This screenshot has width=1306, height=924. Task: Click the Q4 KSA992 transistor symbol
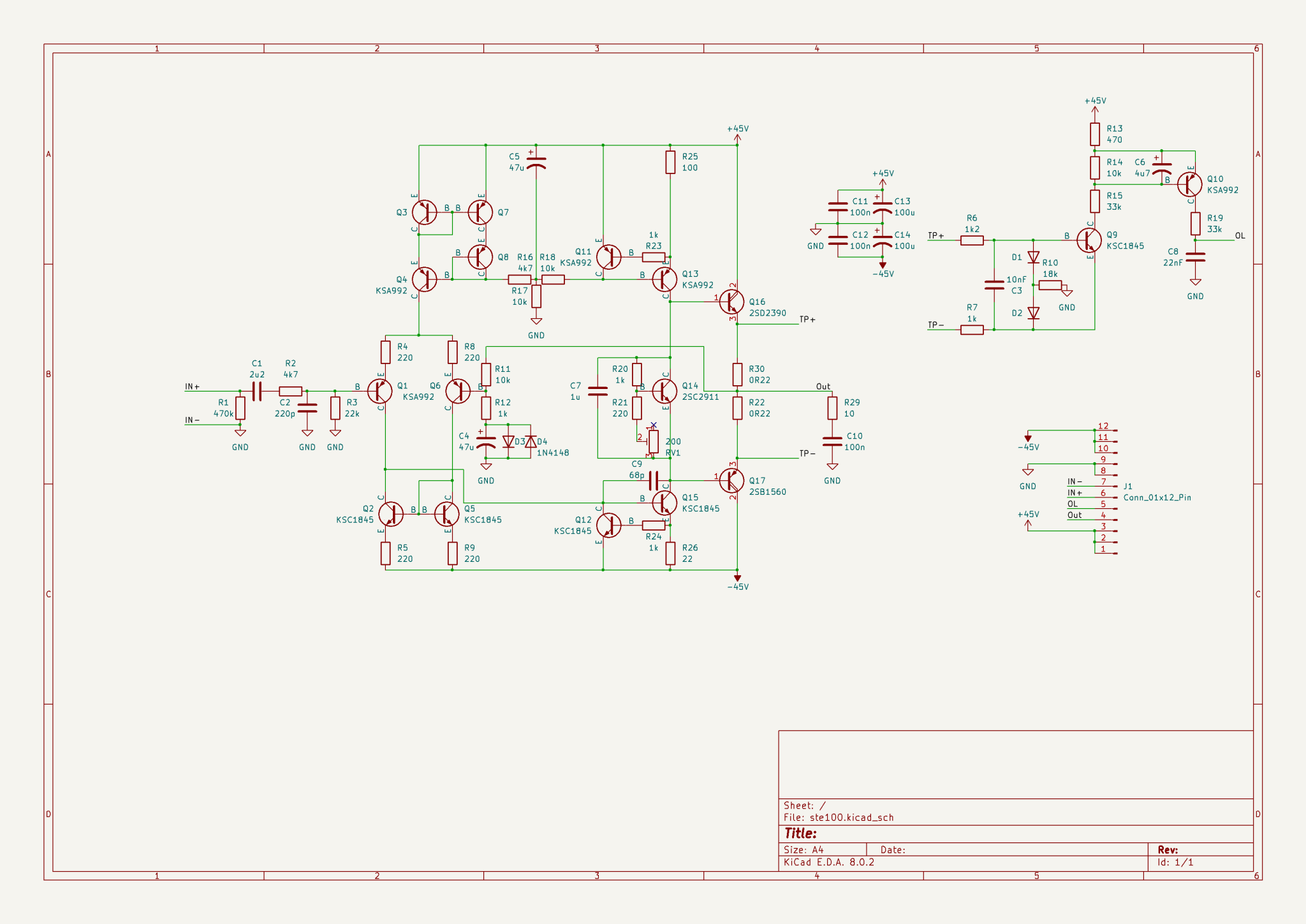(x=424, y=279)
